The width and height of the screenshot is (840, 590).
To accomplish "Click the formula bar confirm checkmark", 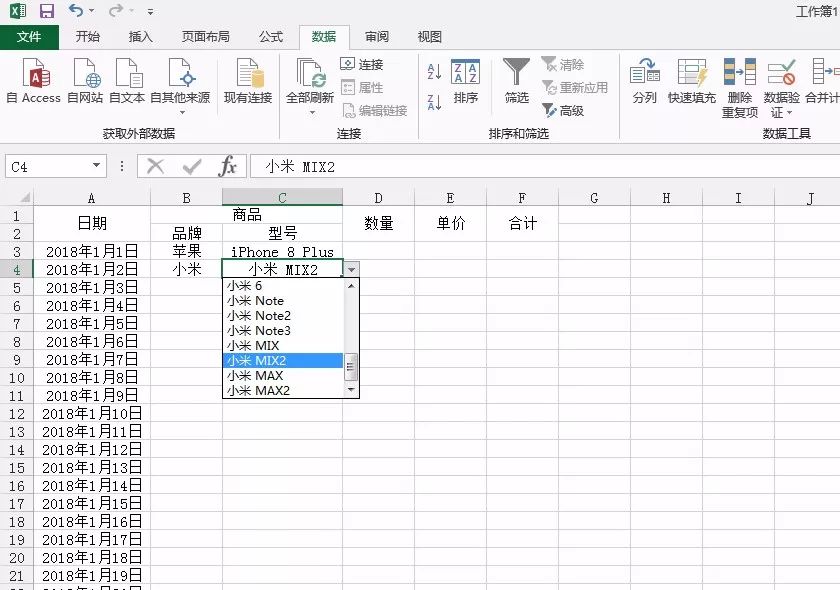I will (x=191, y=166).
